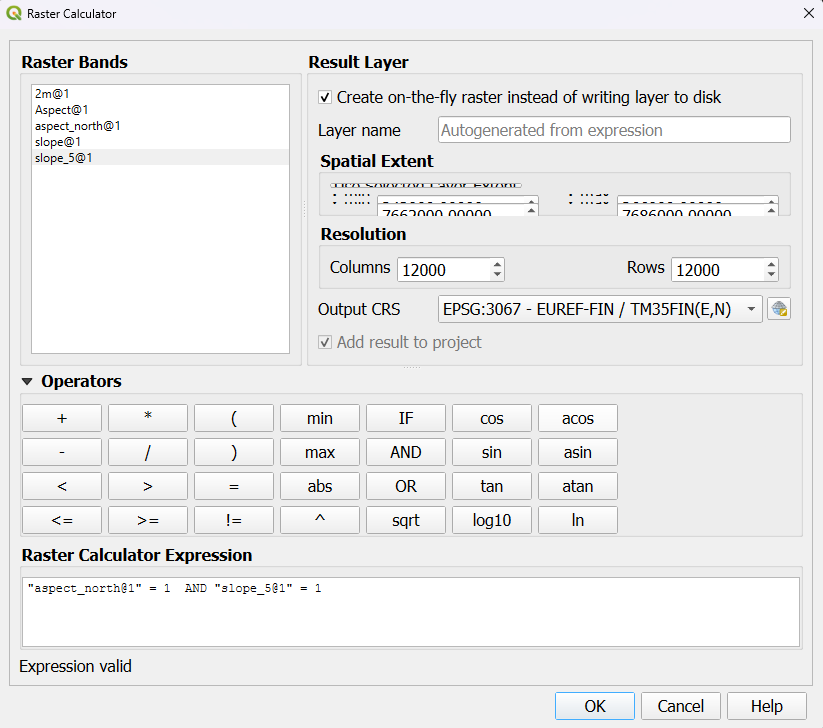Decrease the Columns value with down arrow

(x=497, y=275)
